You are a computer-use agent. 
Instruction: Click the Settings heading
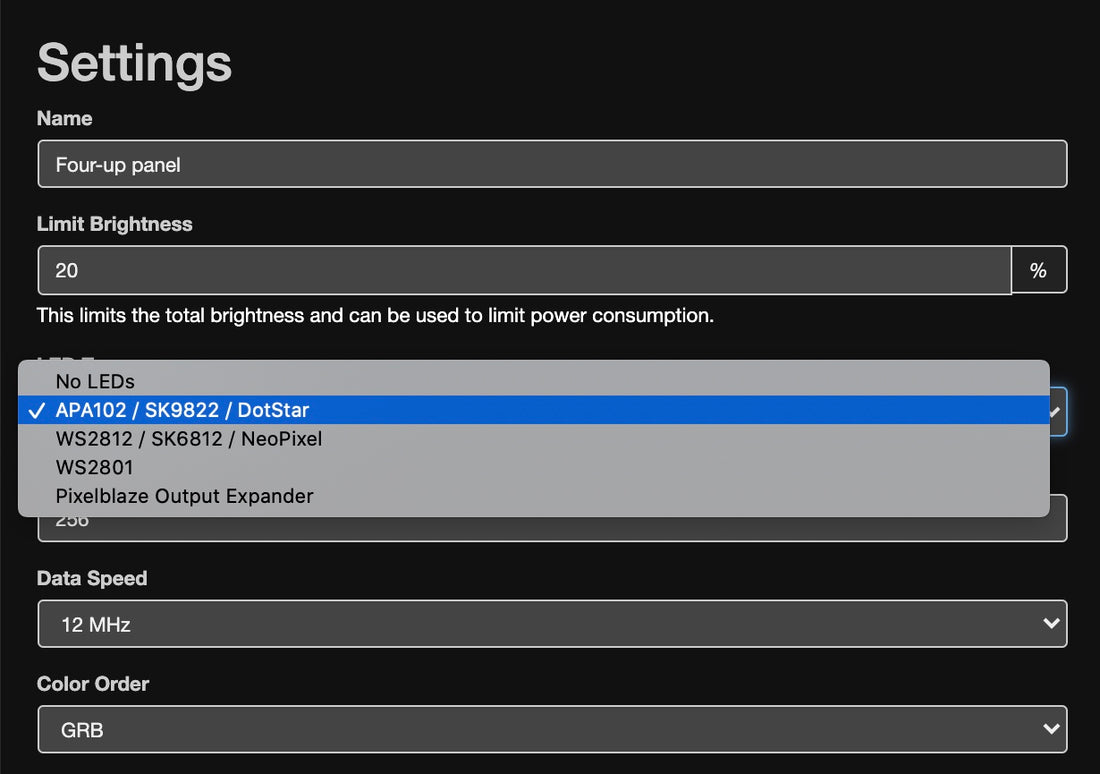(x=134, y=63)
